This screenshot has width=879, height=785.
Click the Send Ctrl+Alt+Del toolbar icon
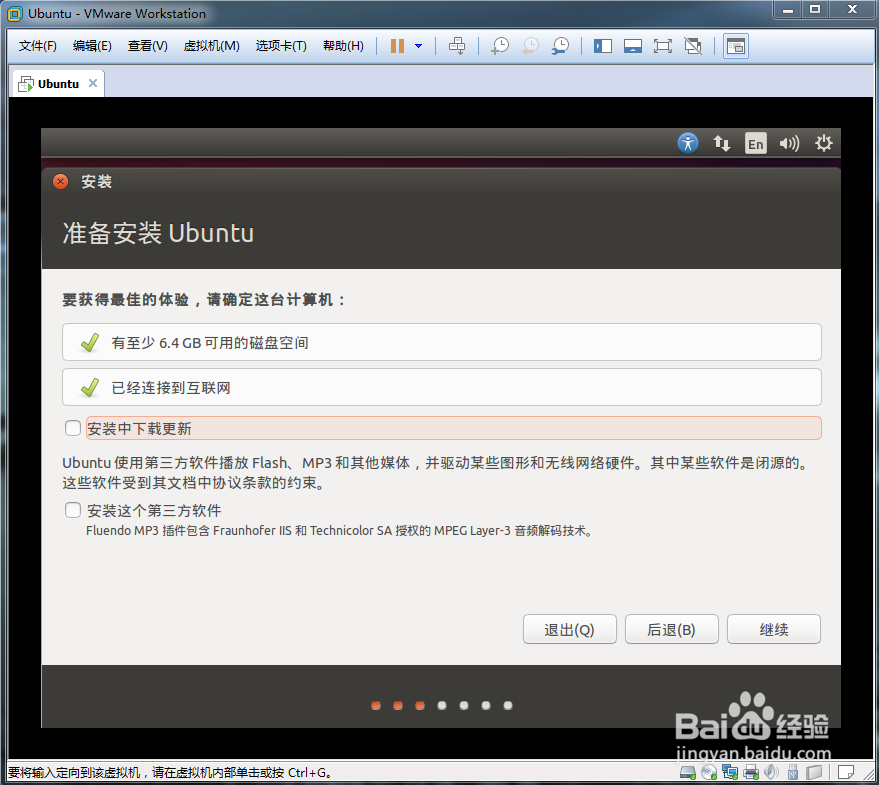tap(457, 46)
